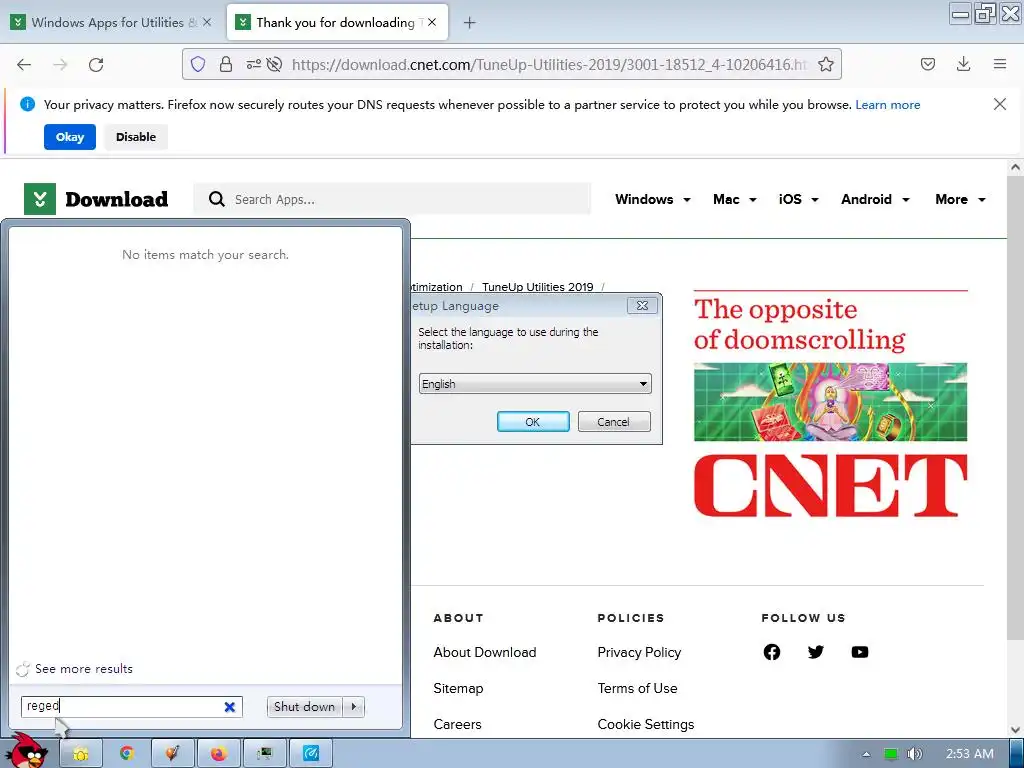Open the site permissions icon in address bar

click(x=253, y=64)
